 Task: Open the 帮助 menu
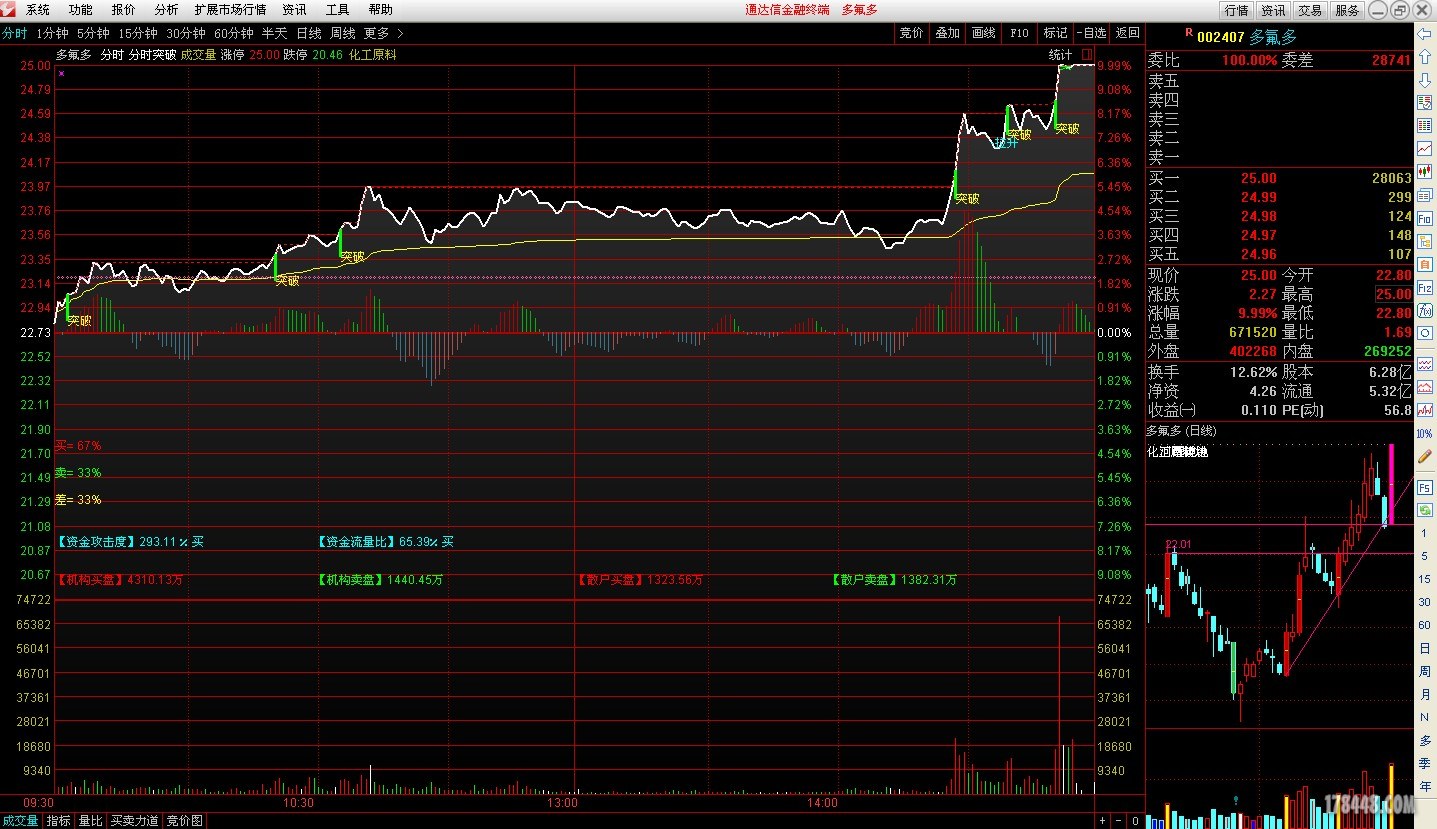380,10
